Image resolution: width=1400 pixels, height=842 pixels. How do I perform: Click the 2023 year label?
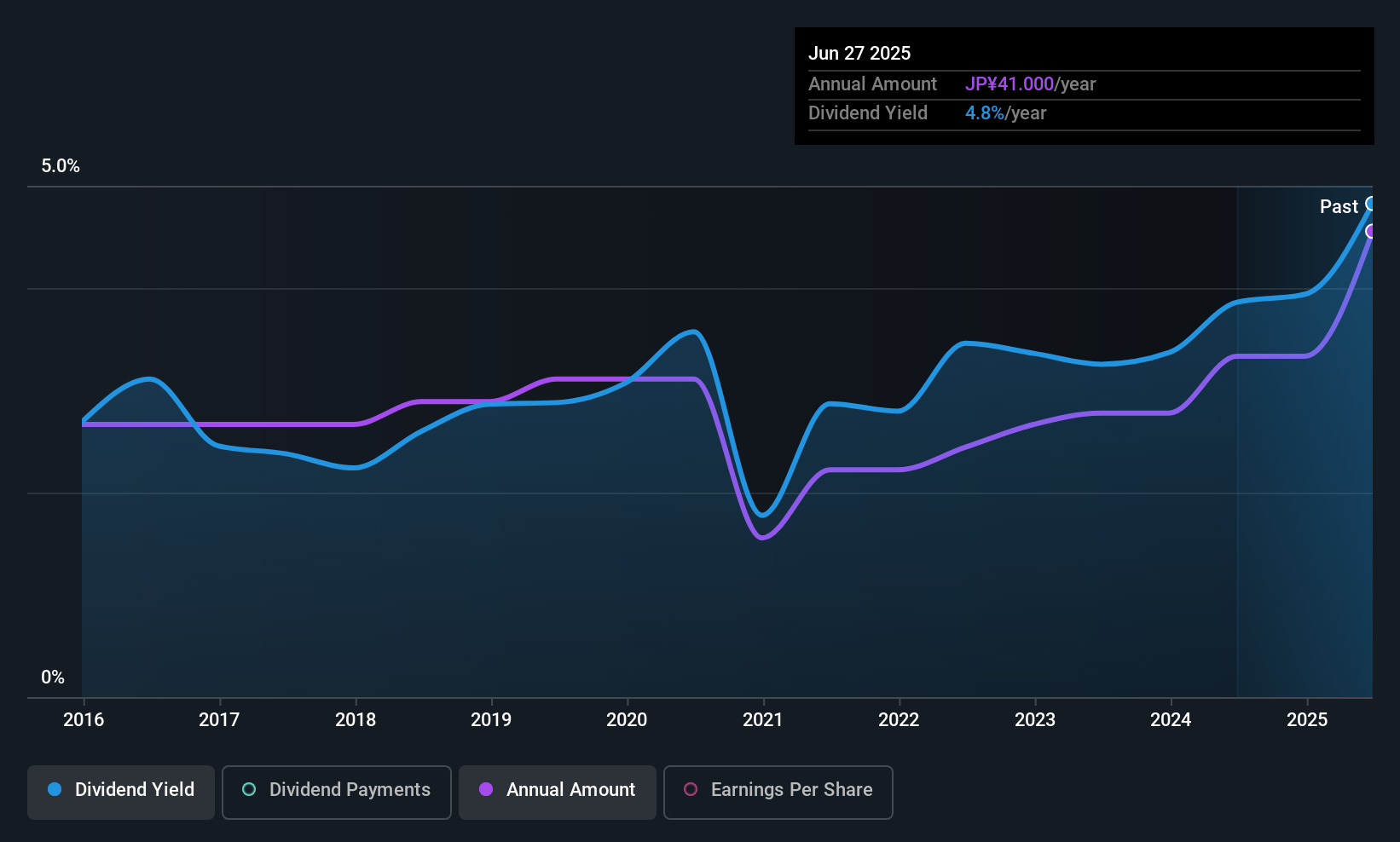point(1035,719)
